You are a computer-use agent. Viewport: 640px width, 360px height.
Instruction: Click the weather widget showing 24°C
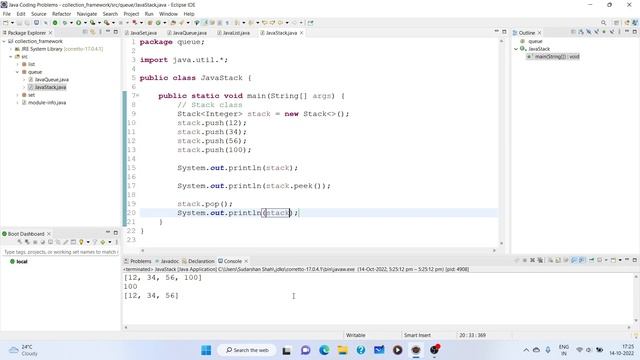24,350
